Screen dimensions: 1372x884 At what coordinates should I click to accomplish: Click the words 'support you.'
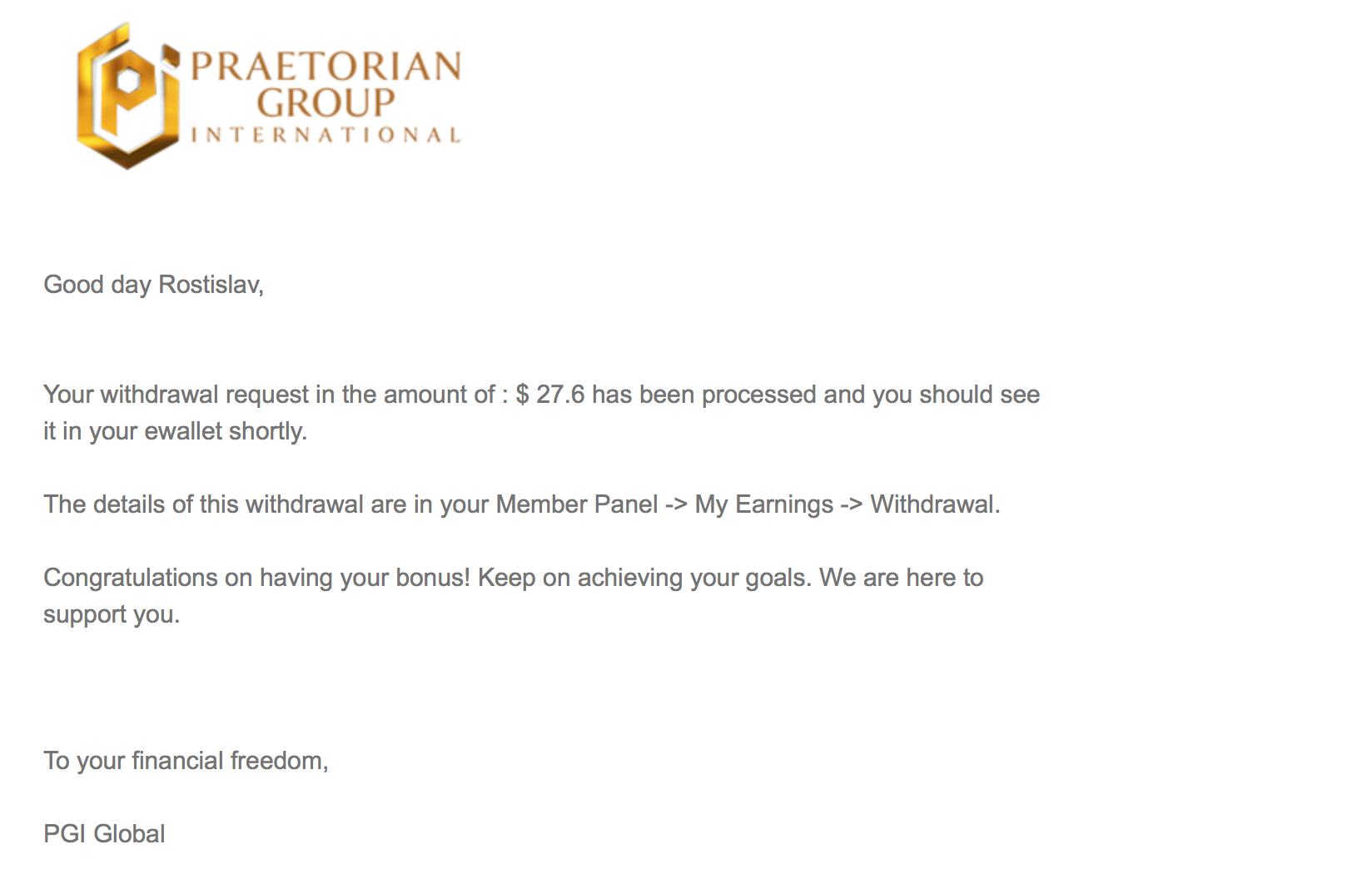point(112,614)
